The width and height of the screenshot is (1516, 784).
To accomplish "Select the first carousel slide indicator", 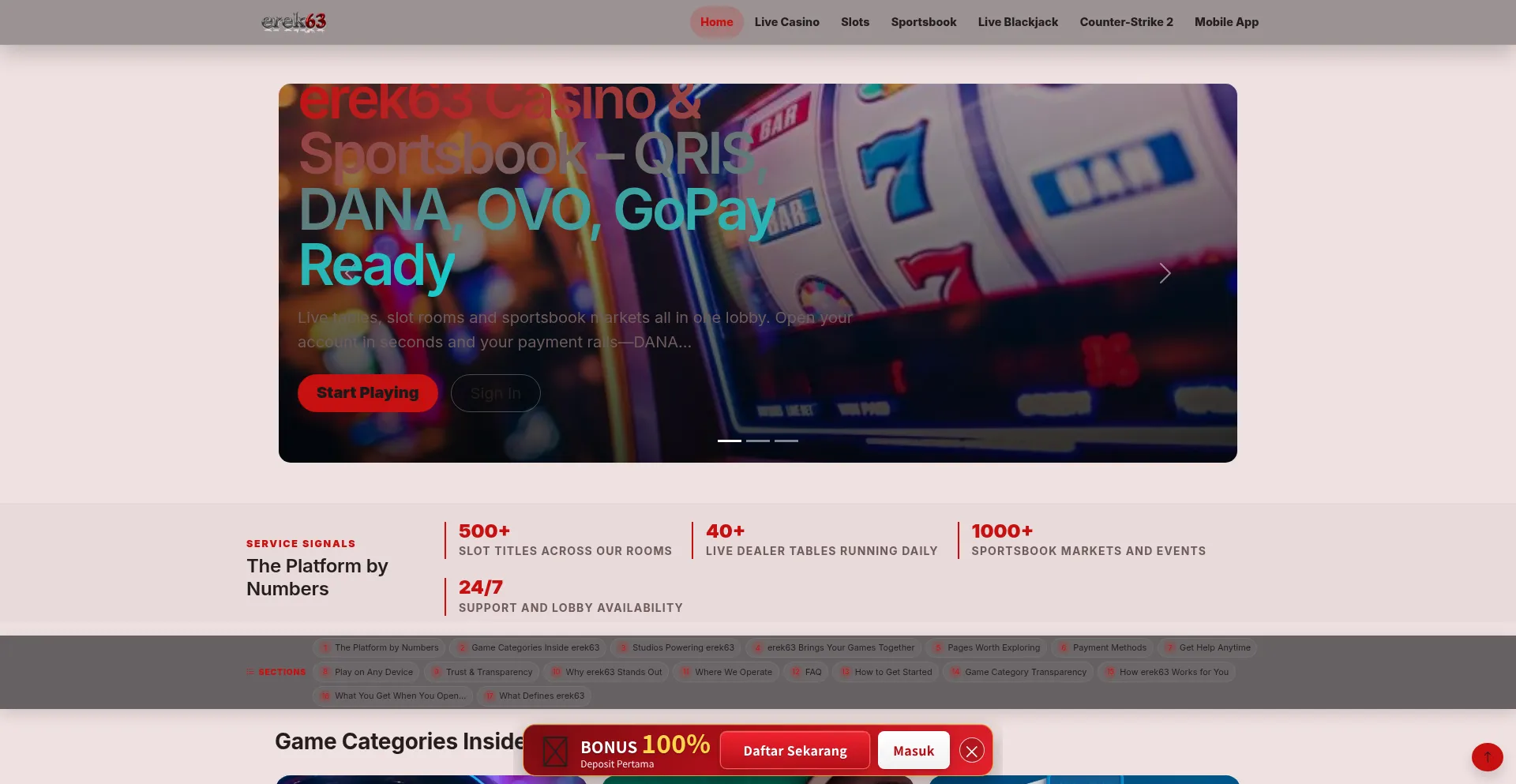I will (730, 441).
